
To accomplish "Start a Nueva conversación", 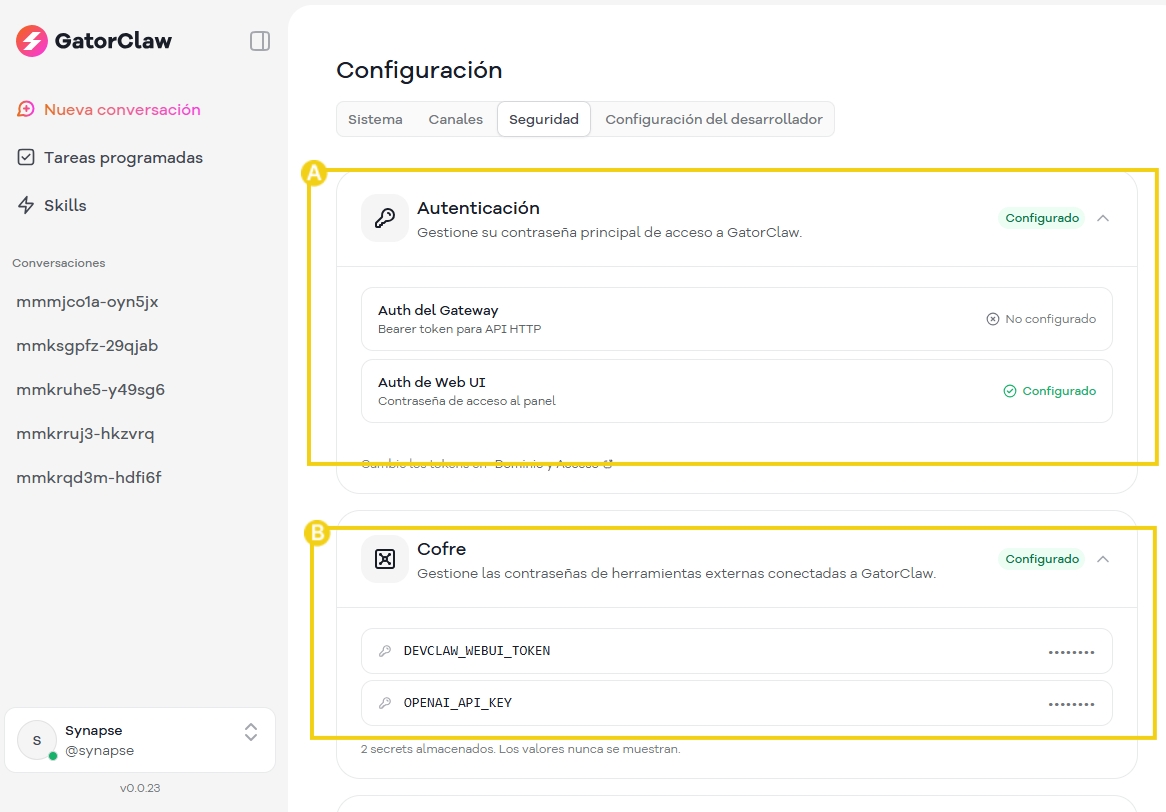I will pos(122,110).
